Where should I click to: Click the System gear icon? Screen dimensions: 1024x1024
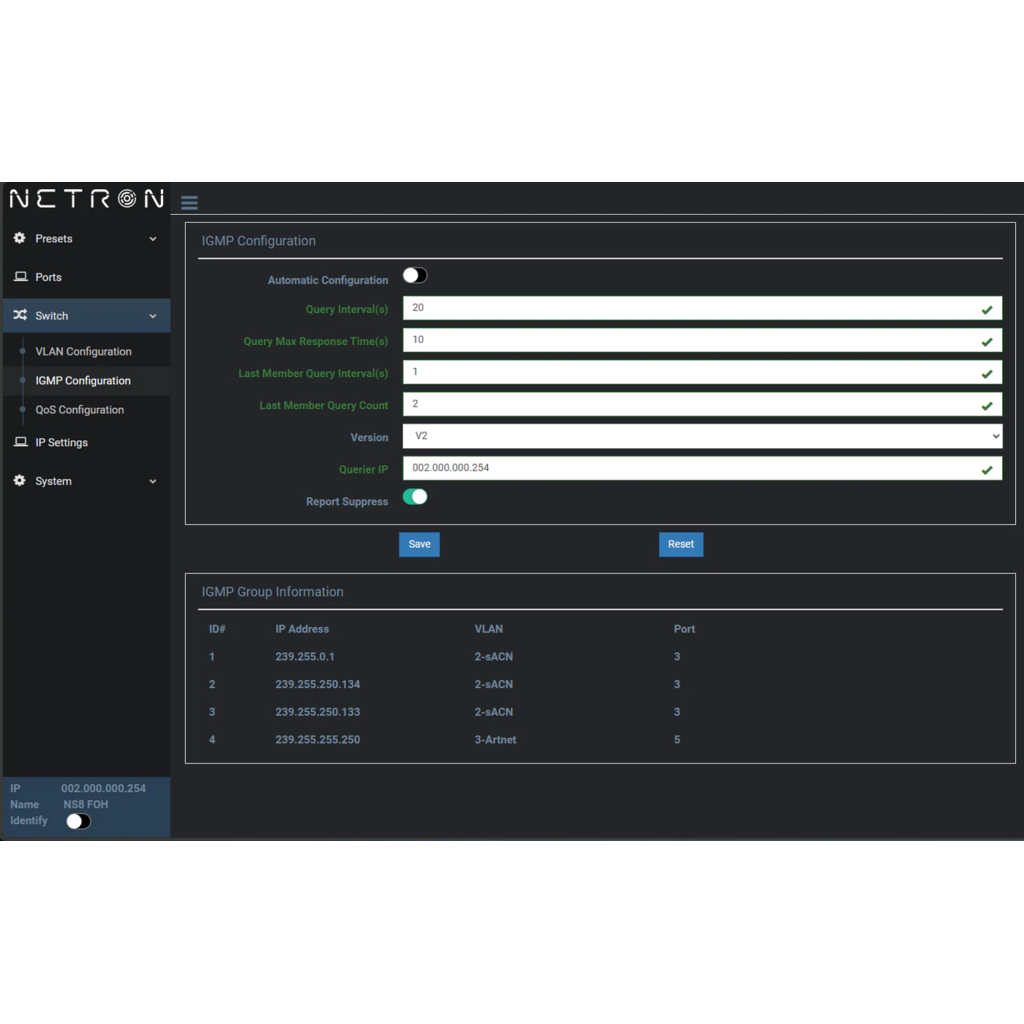point(20,481)
